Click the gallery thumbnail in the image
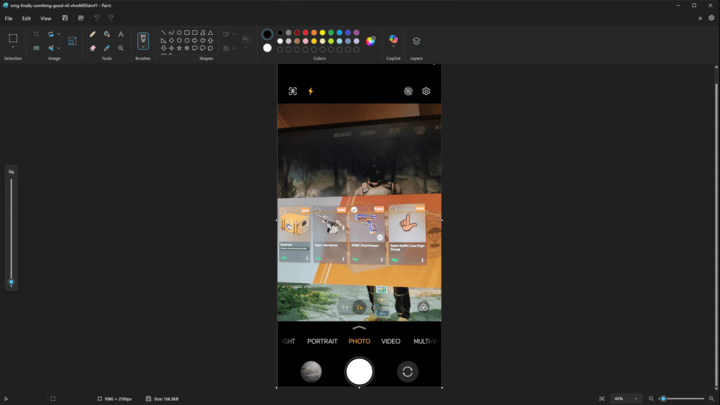Screen dimensions: 720x405 pyautogui.click(x=311, y=371)
